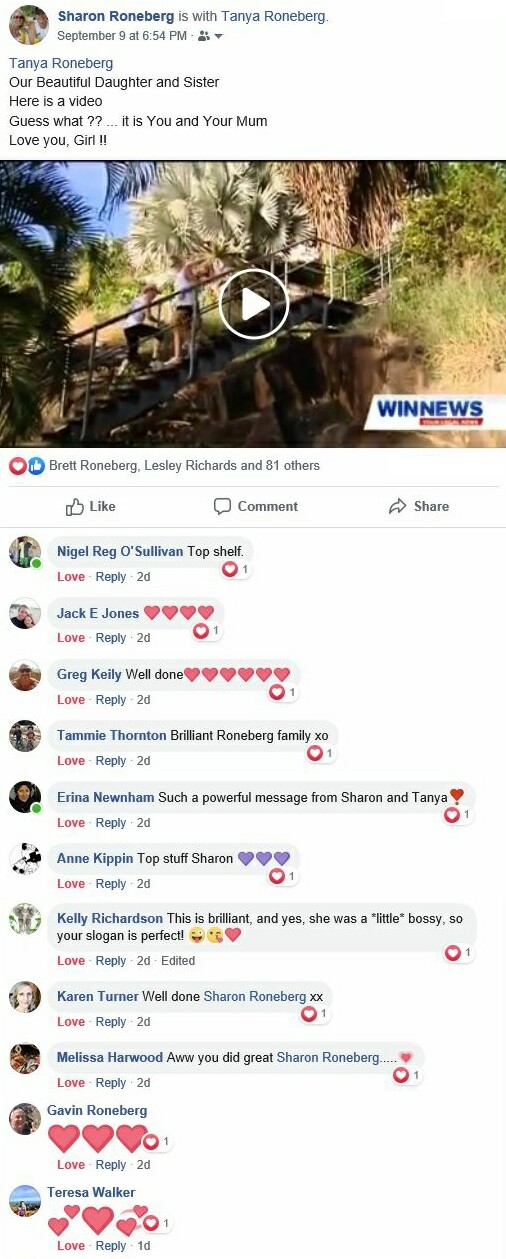Toggle Love on Jack E Jones's comment
This screenshot has width=506, height=1259.
pos(71,638)
